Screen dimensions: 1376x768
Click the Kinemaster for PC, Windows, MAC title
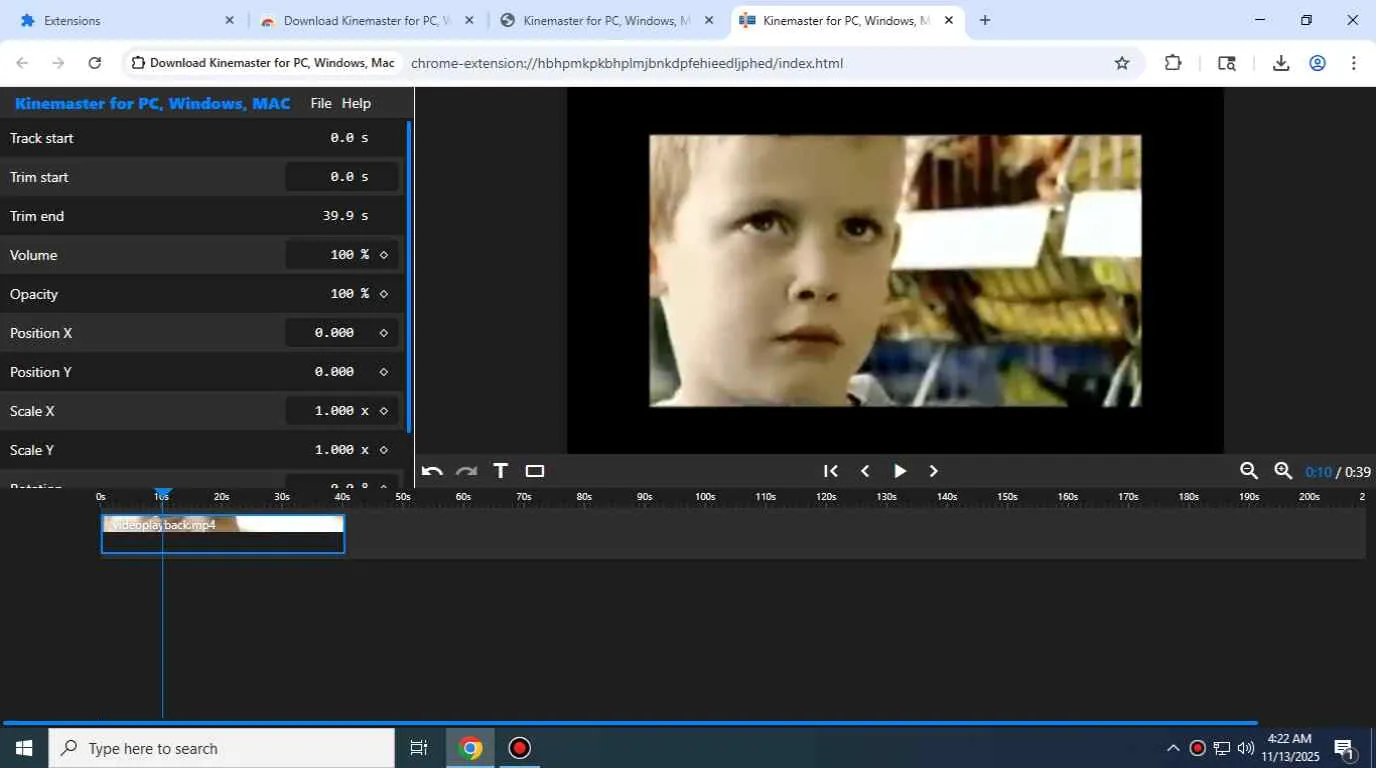click(153, 103)
